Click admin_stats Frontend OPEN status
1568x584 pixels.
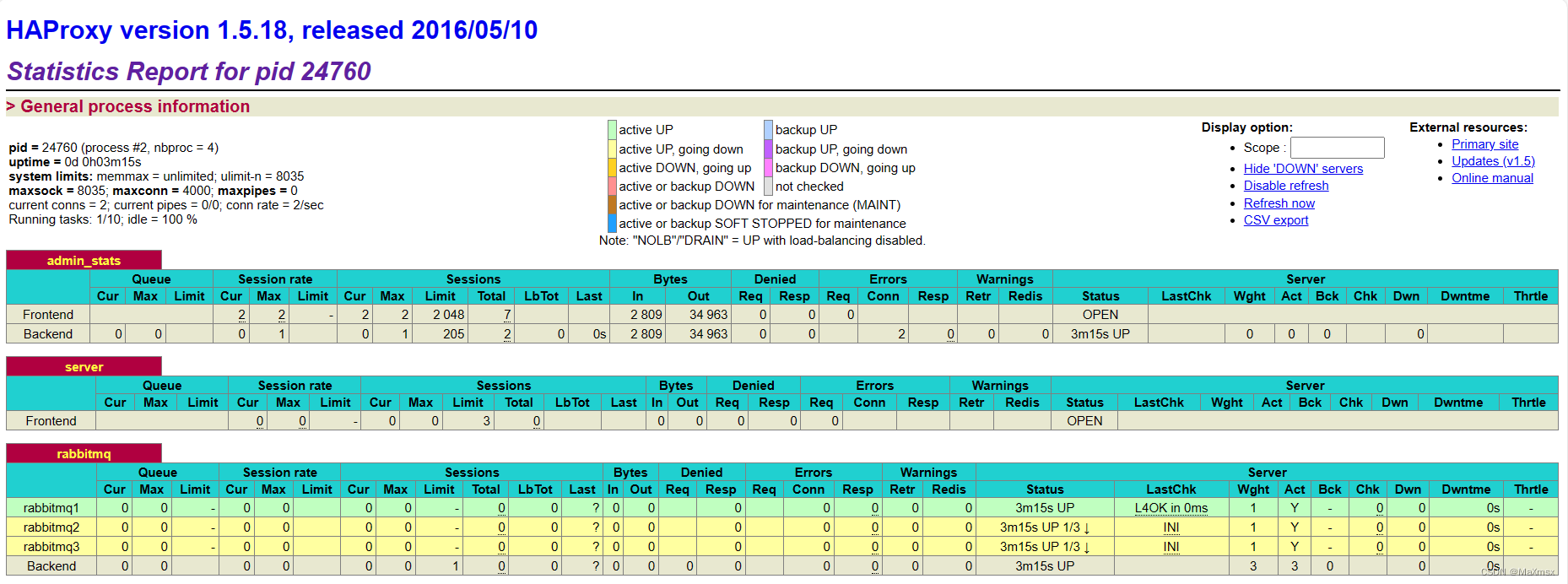pyautogui.click(x=1100, y=315)
